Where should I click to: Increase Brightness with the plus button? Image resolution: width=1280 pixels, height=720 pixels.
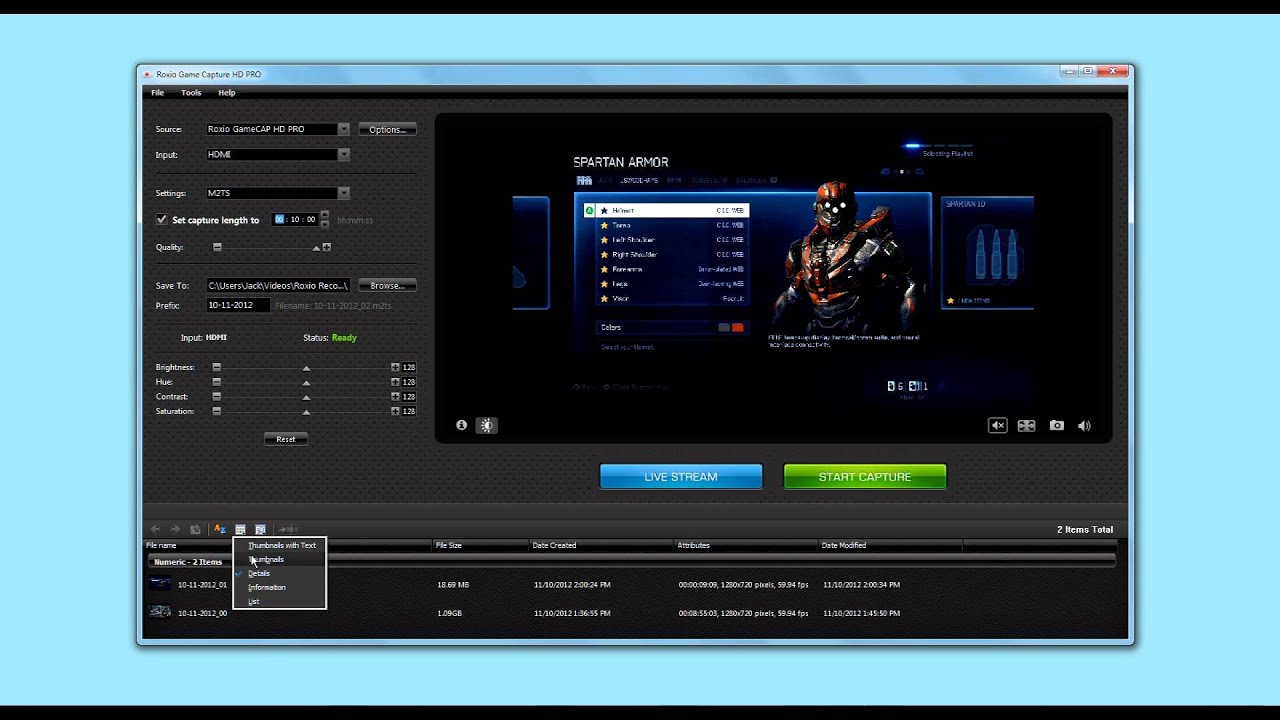tap(395, 367)
